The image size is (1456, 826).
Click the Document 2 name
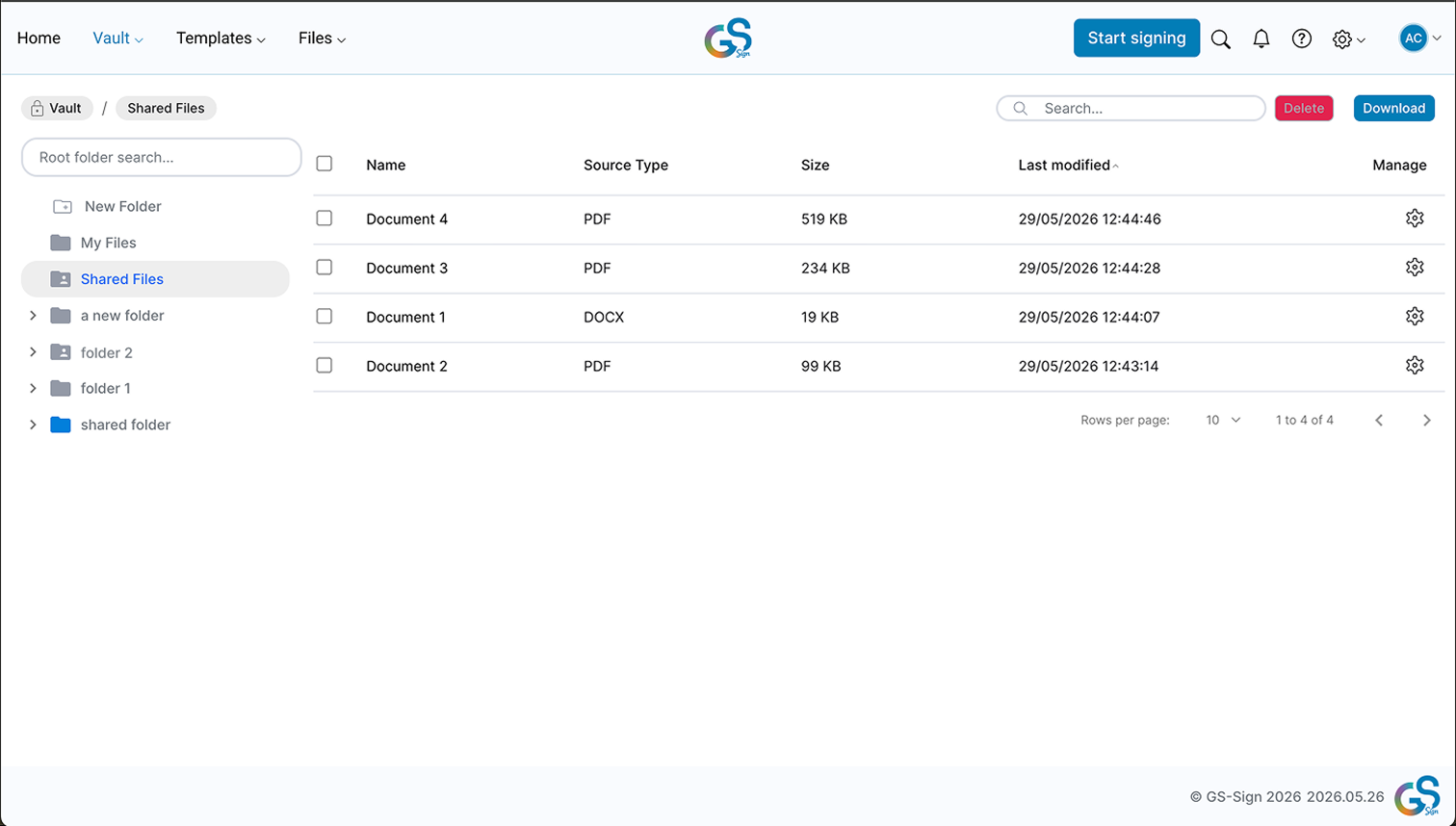(406, 366)
